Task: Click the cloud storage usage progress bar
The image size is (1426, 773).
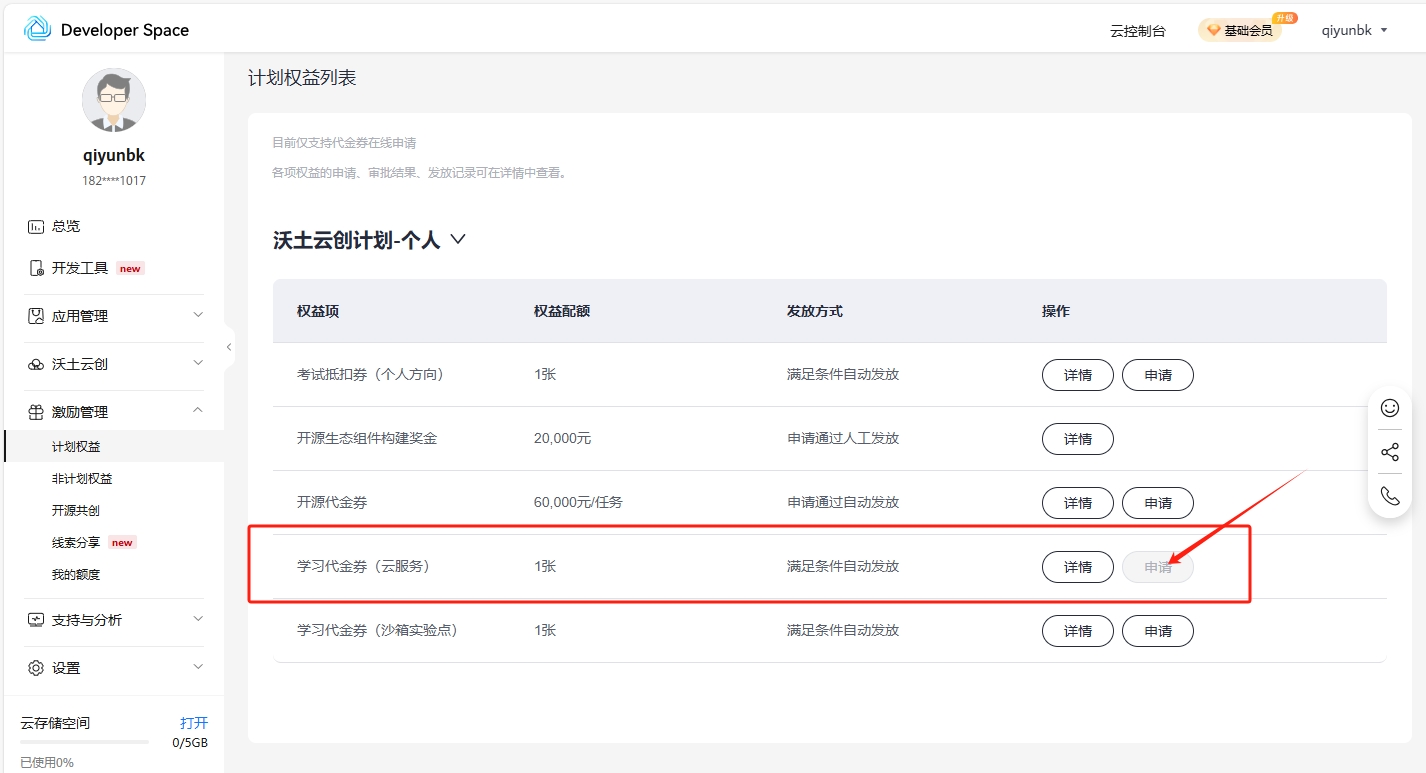Action: tap(84, 742)
